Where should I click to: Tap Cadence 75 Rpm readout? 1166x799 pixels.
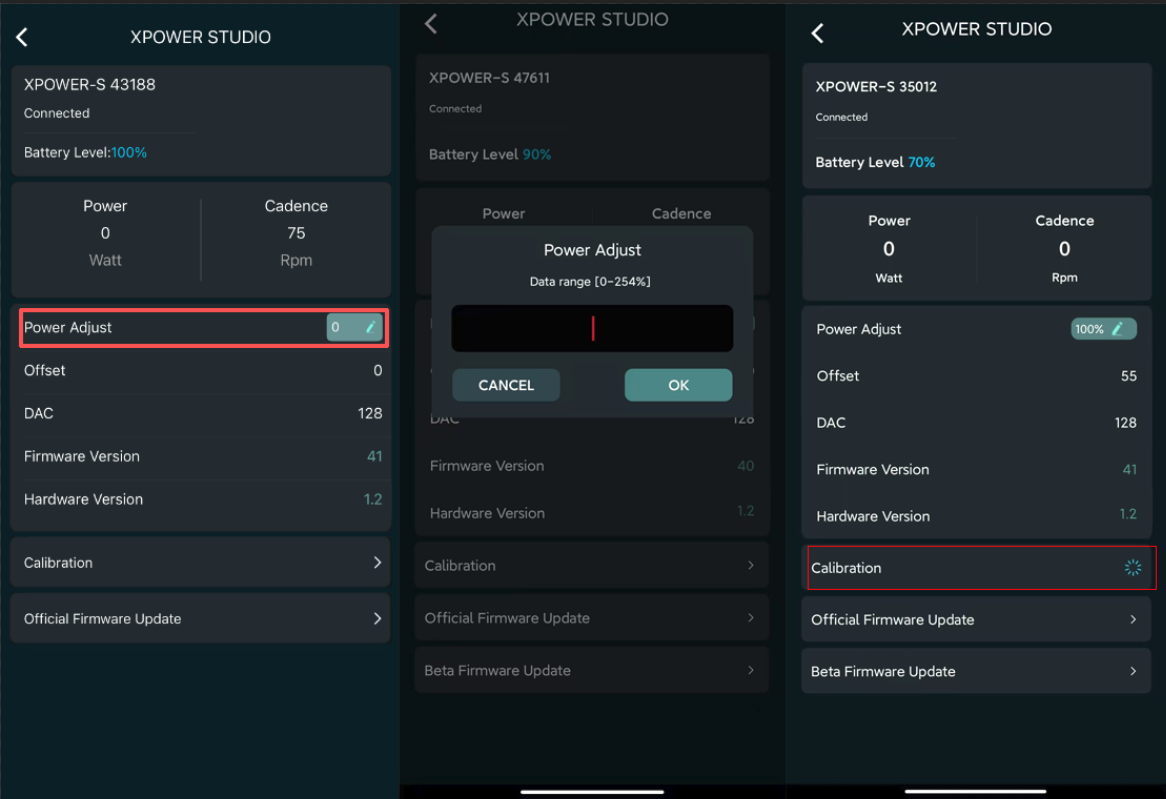pyautogui.click(x=296, y=233)
